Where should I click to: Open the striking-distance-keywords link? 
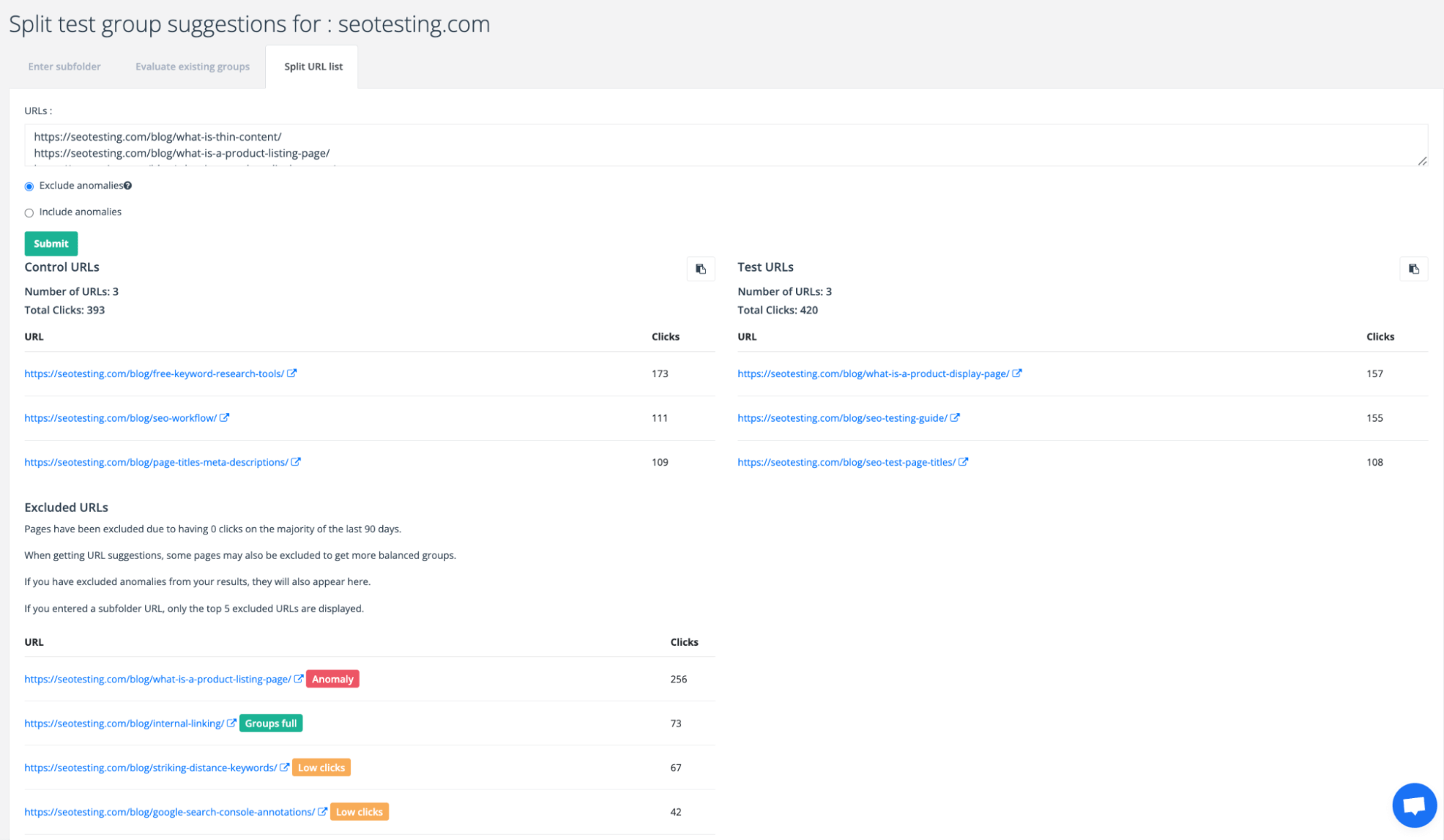tap(151, 767)
